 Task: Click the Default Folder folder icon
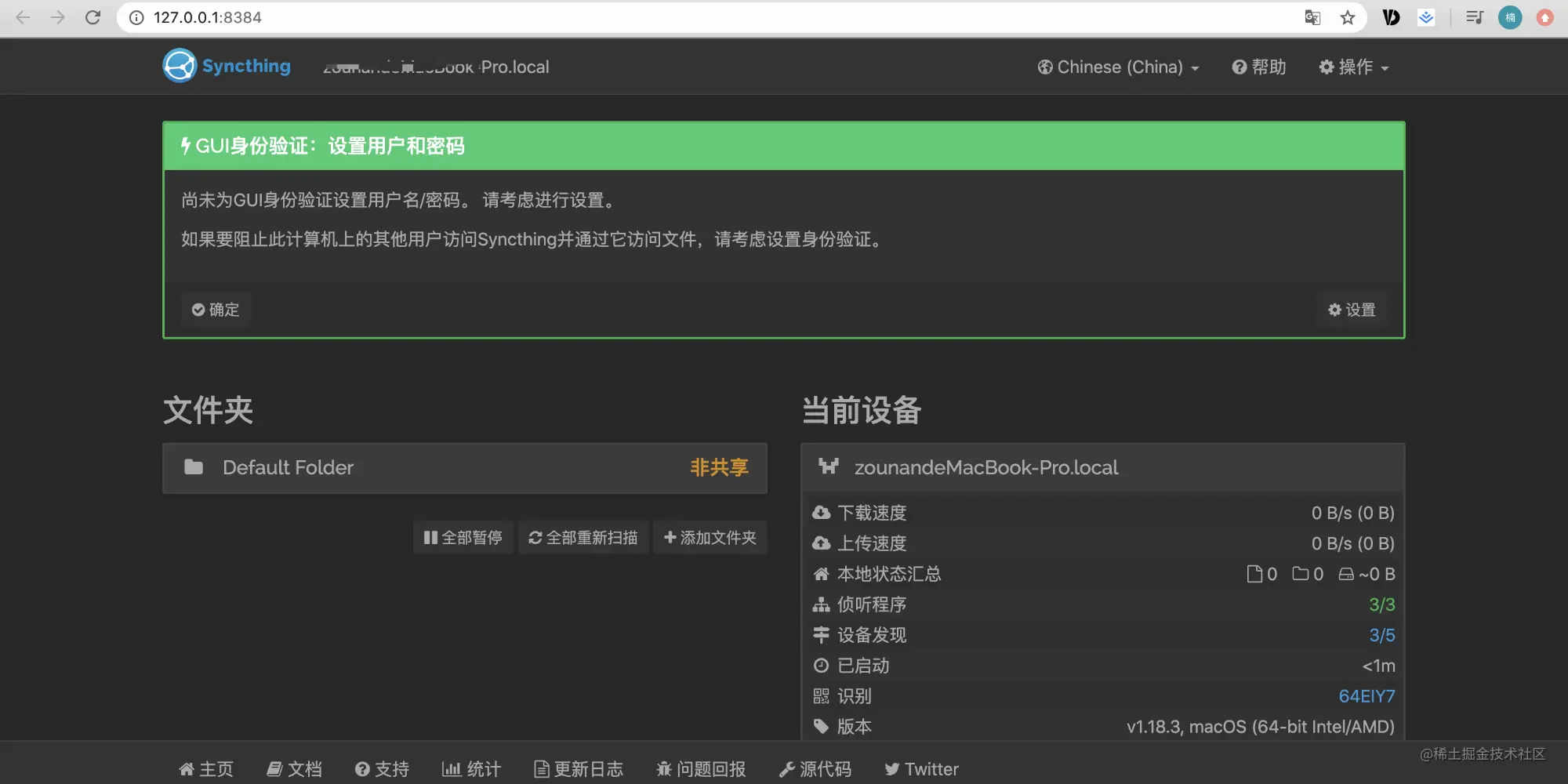(x=193, y=467)
